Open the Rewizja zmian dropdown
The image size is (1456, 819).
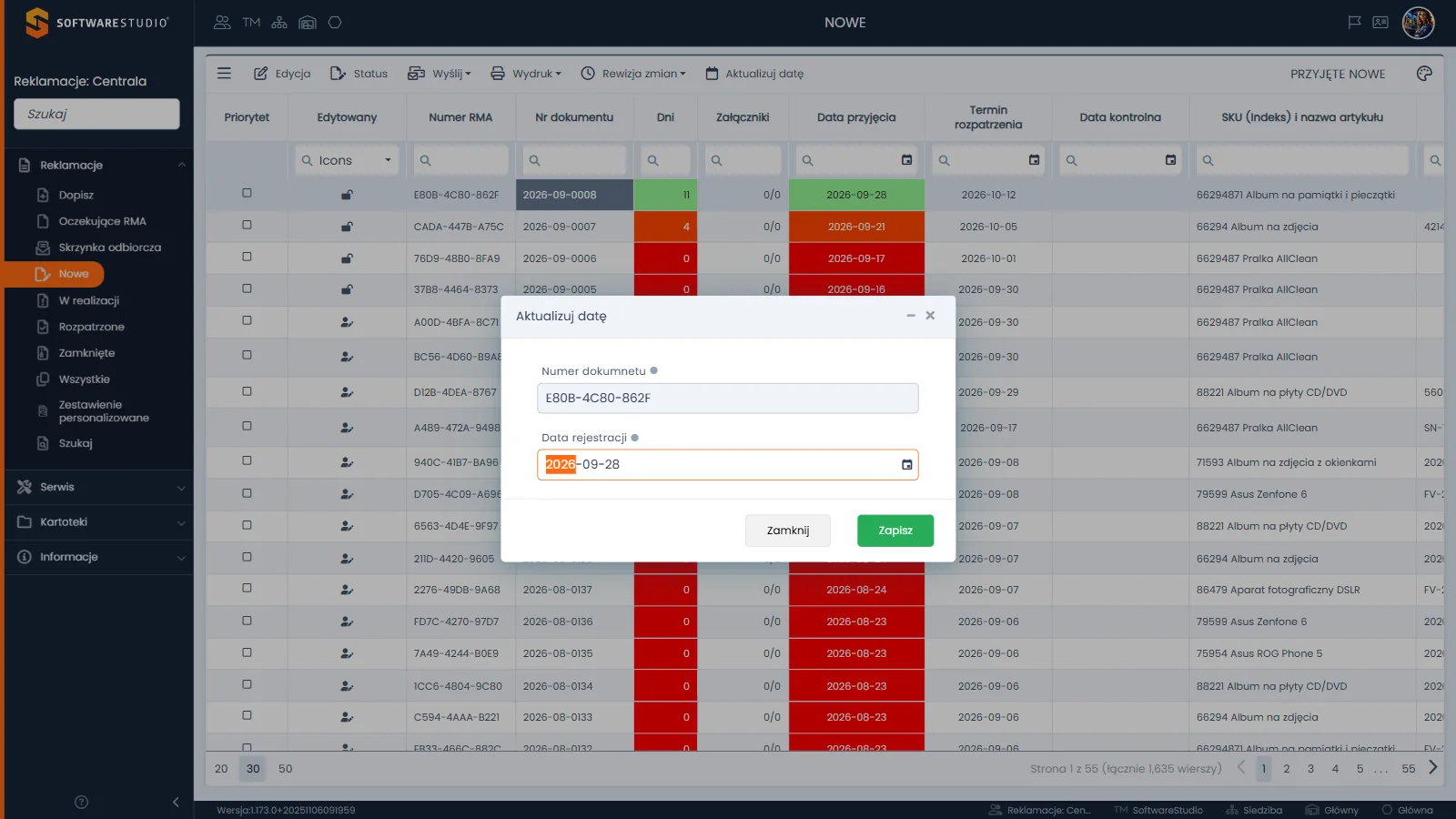(633, 74)
